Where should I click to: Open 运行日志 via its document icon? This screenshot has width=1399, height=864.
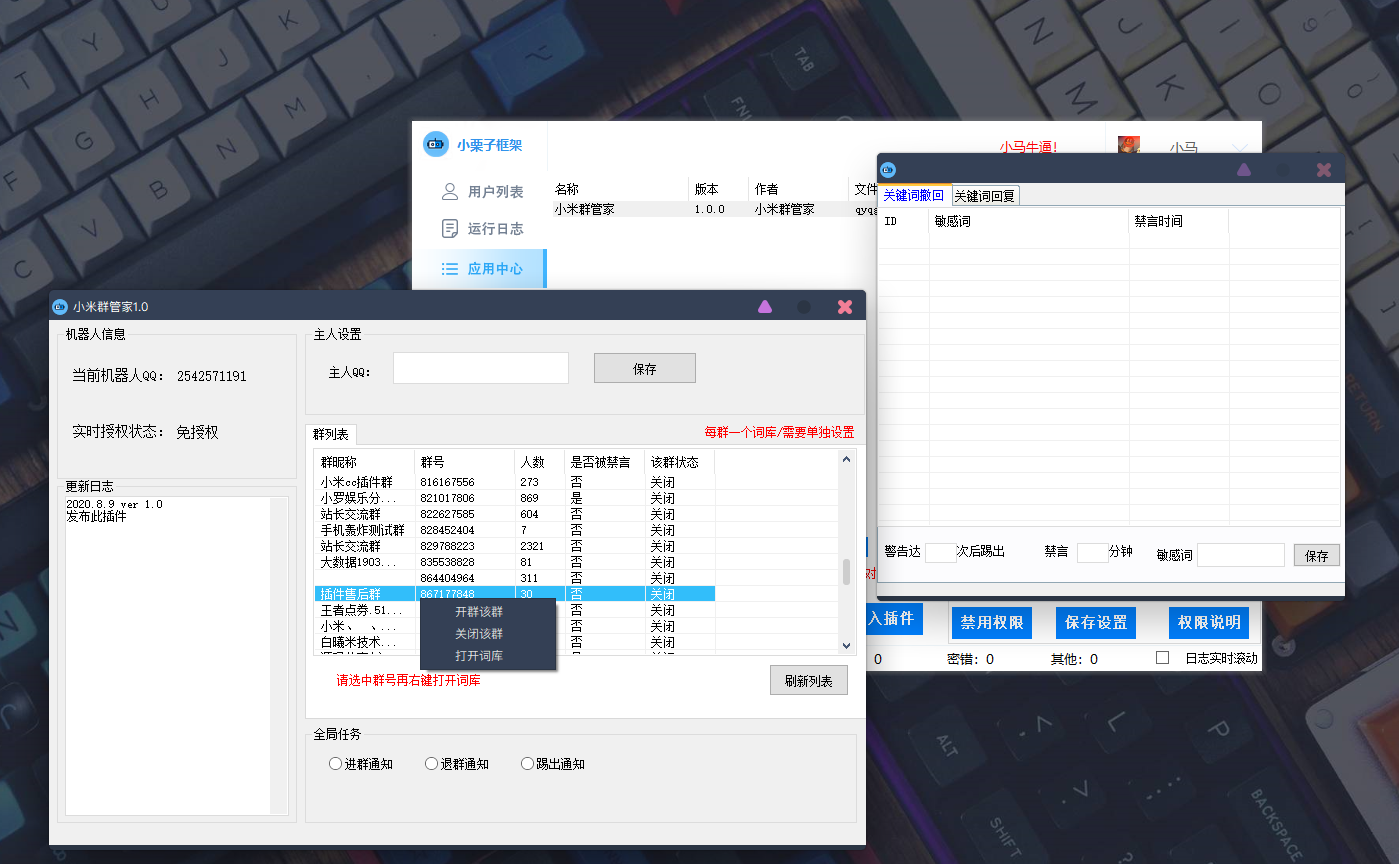[450, 229]
